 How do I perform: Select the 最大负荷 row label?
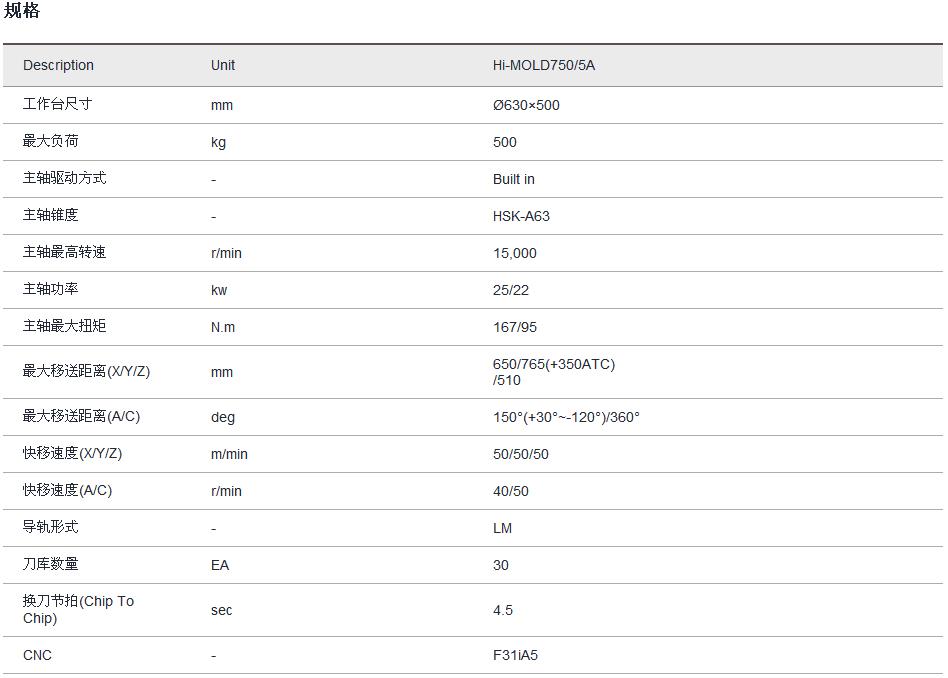tap(50, 141)
